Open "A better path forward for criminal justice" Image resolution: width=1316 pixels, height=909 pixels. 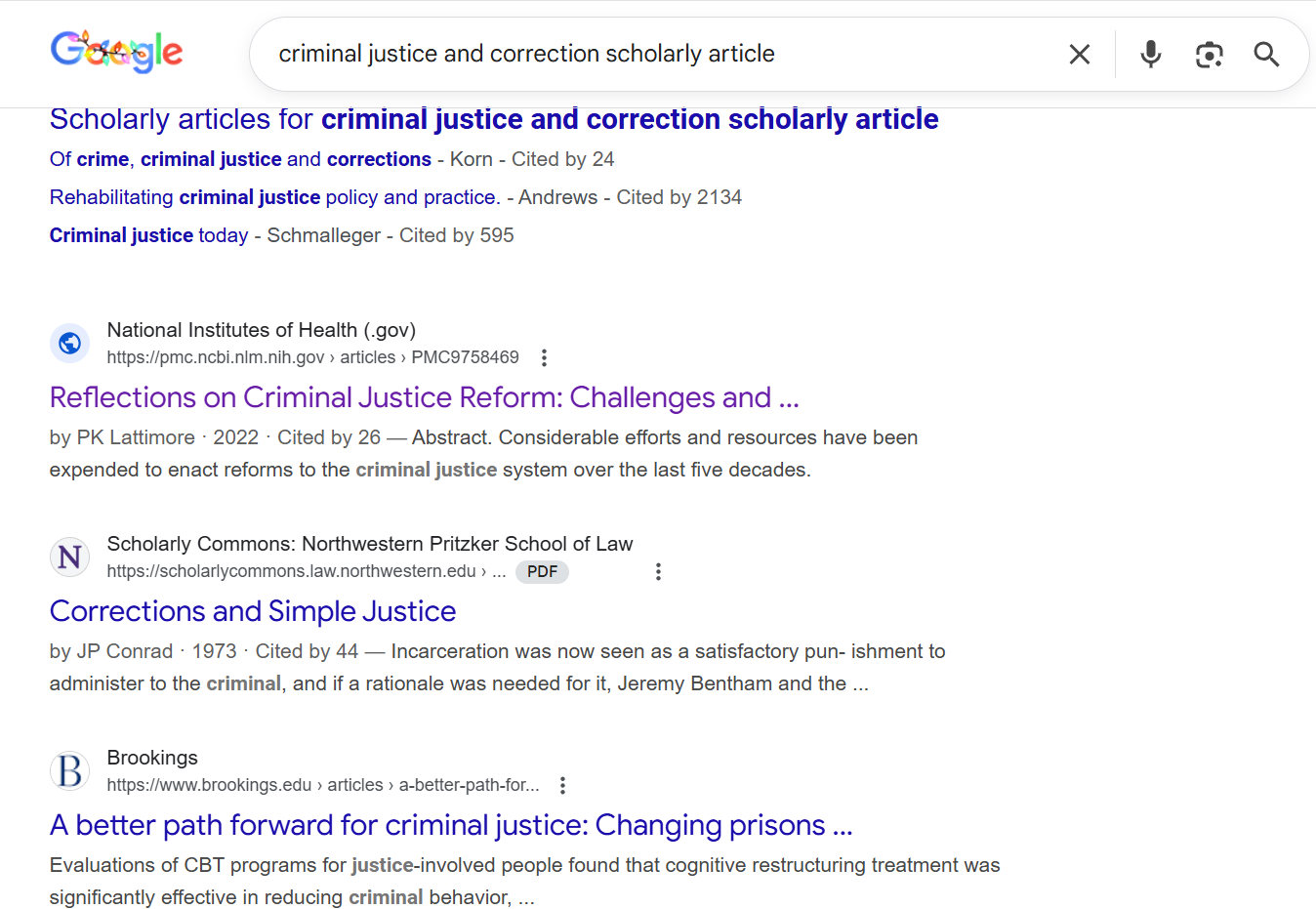[450, 825]
